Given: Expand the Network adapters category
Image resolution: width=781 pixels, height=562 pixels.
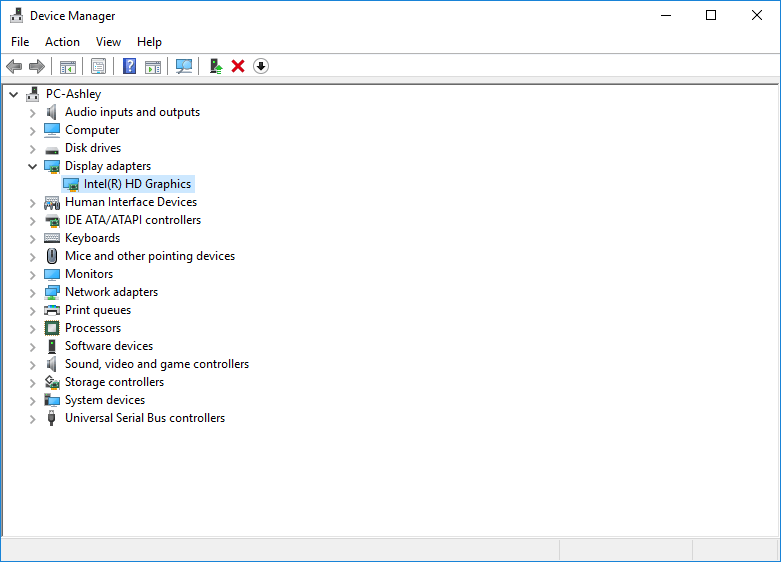Looking at the screenshot, I should coord(32,292).
